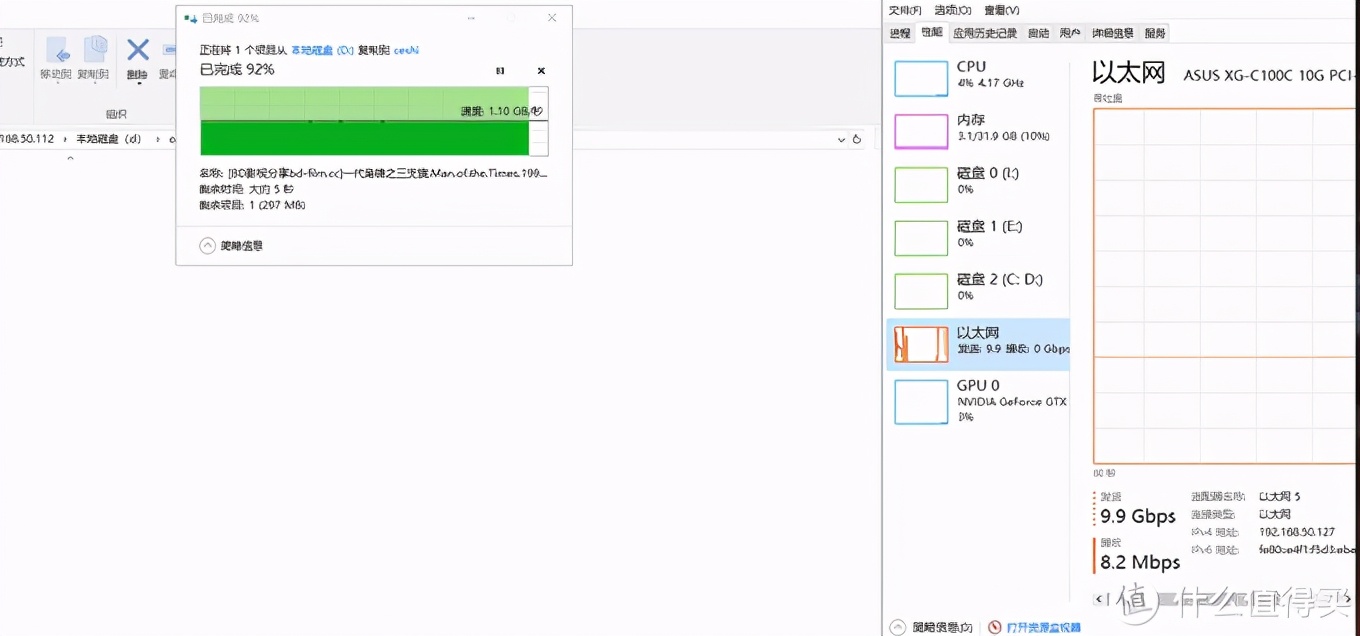
Task: Click the source drive link in copy dialog
Action: [x=323, y=49]
